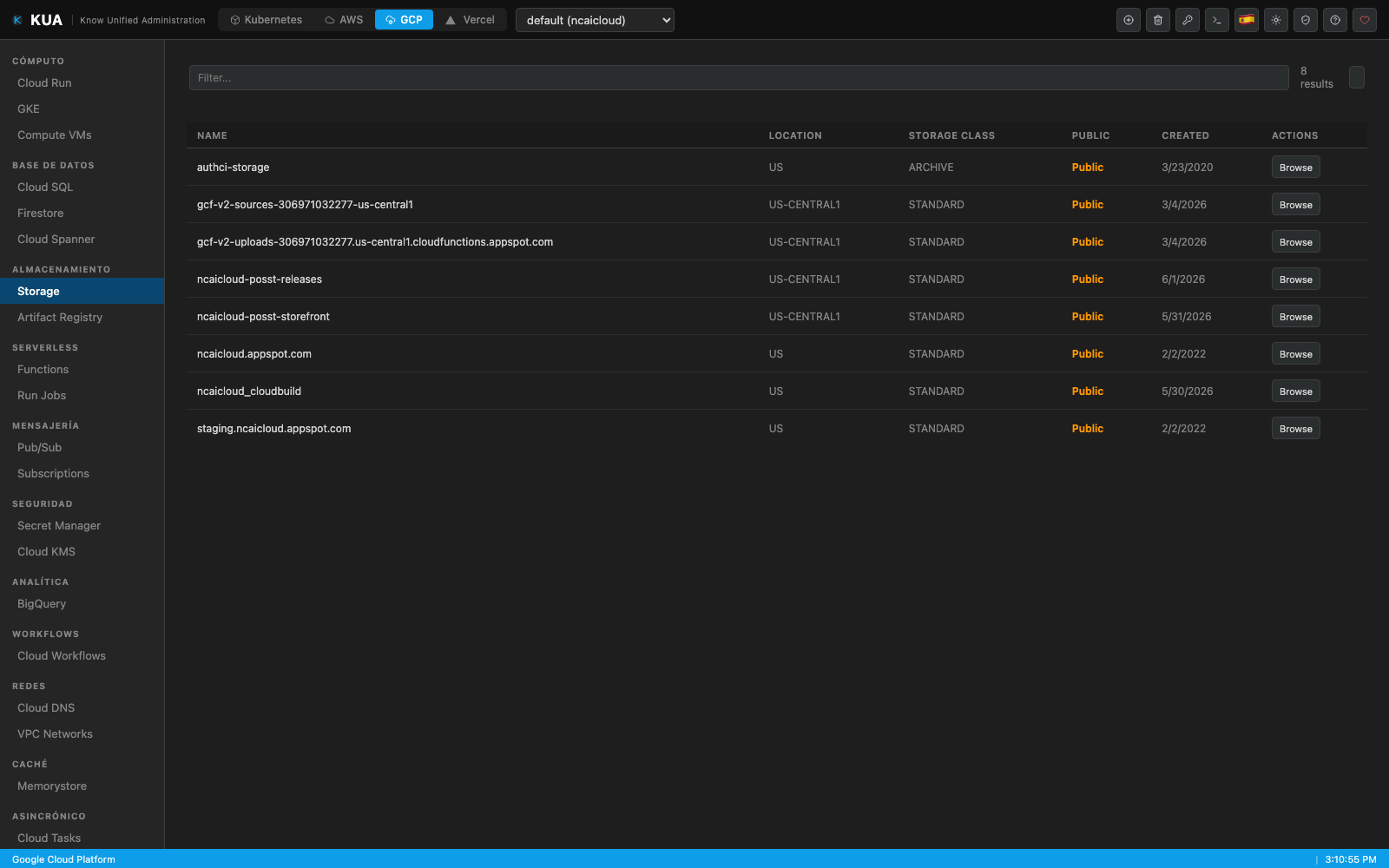Switch to the AWS tab
Image resolution: width=1389 pixels, height=868 pixels.
coord(344,20)
